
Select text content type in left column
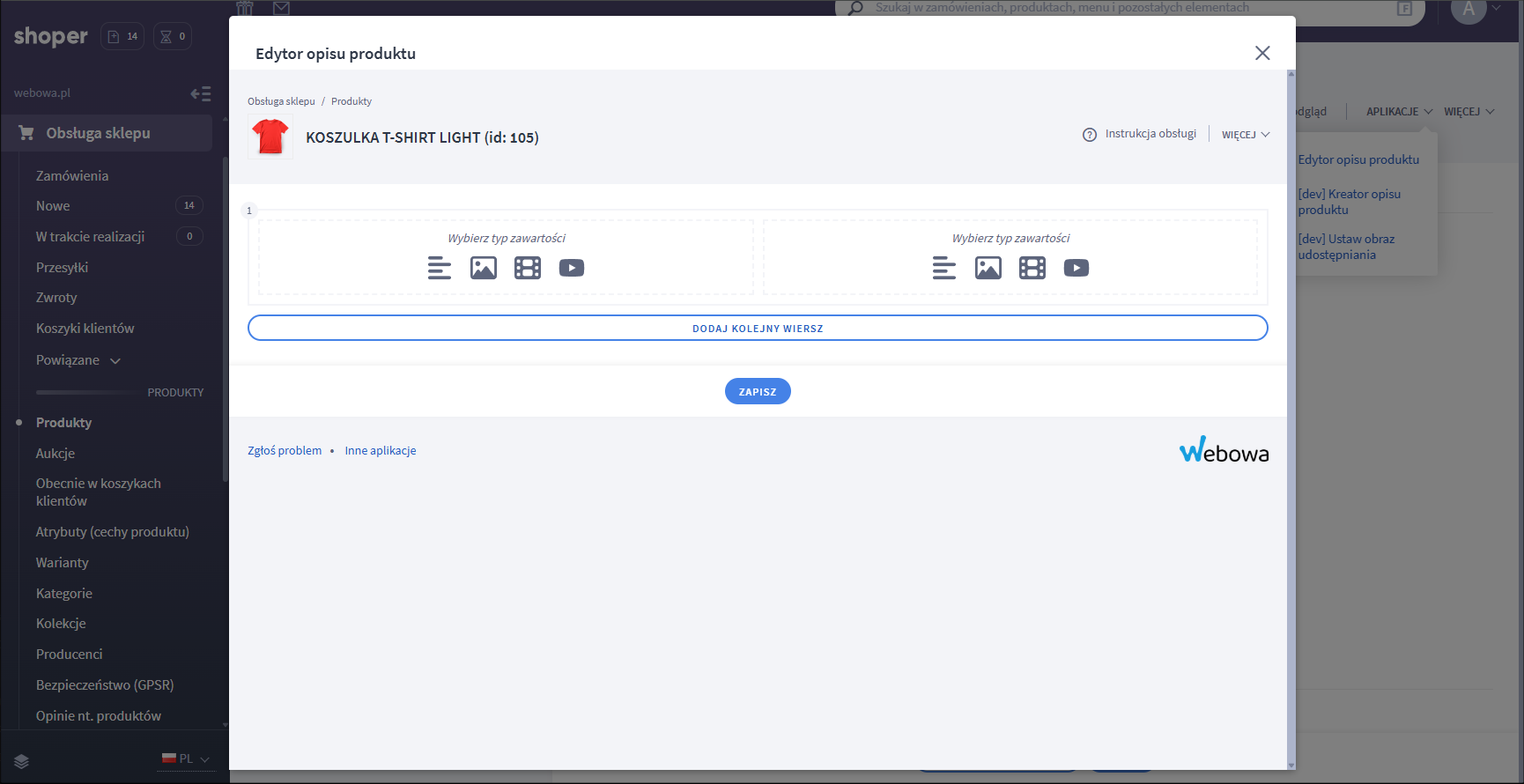coord(439,268)
